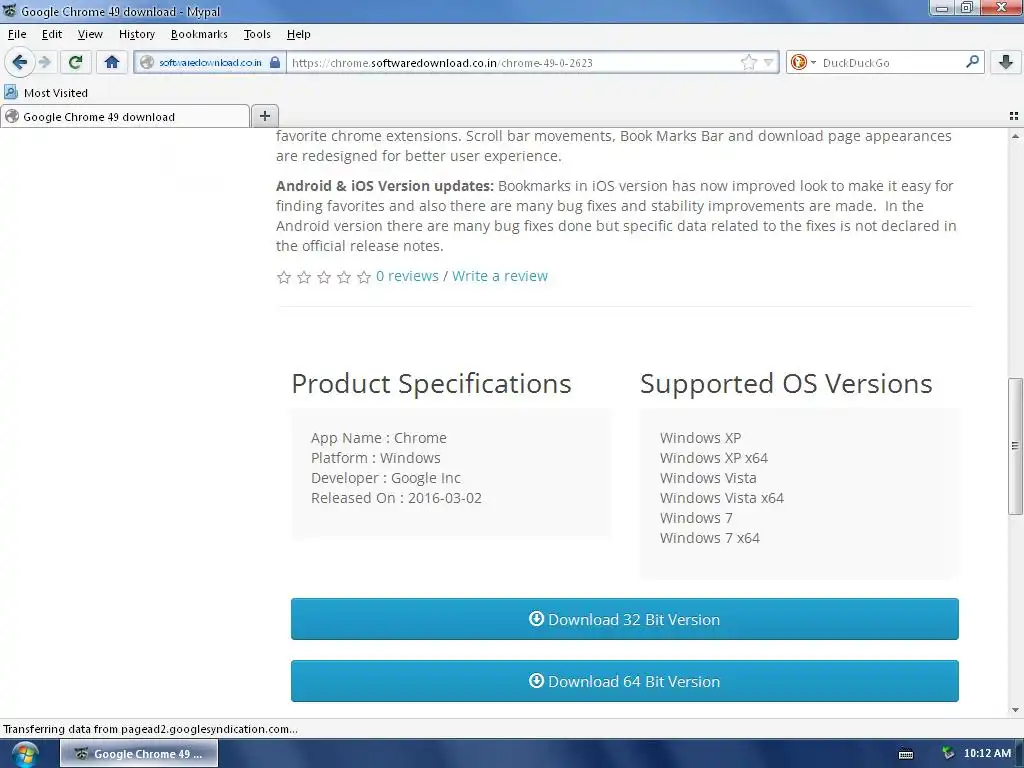1024x768 pixels.
Task: Open the DuckDuckGo search engine selector
Action: pos(803,63)
